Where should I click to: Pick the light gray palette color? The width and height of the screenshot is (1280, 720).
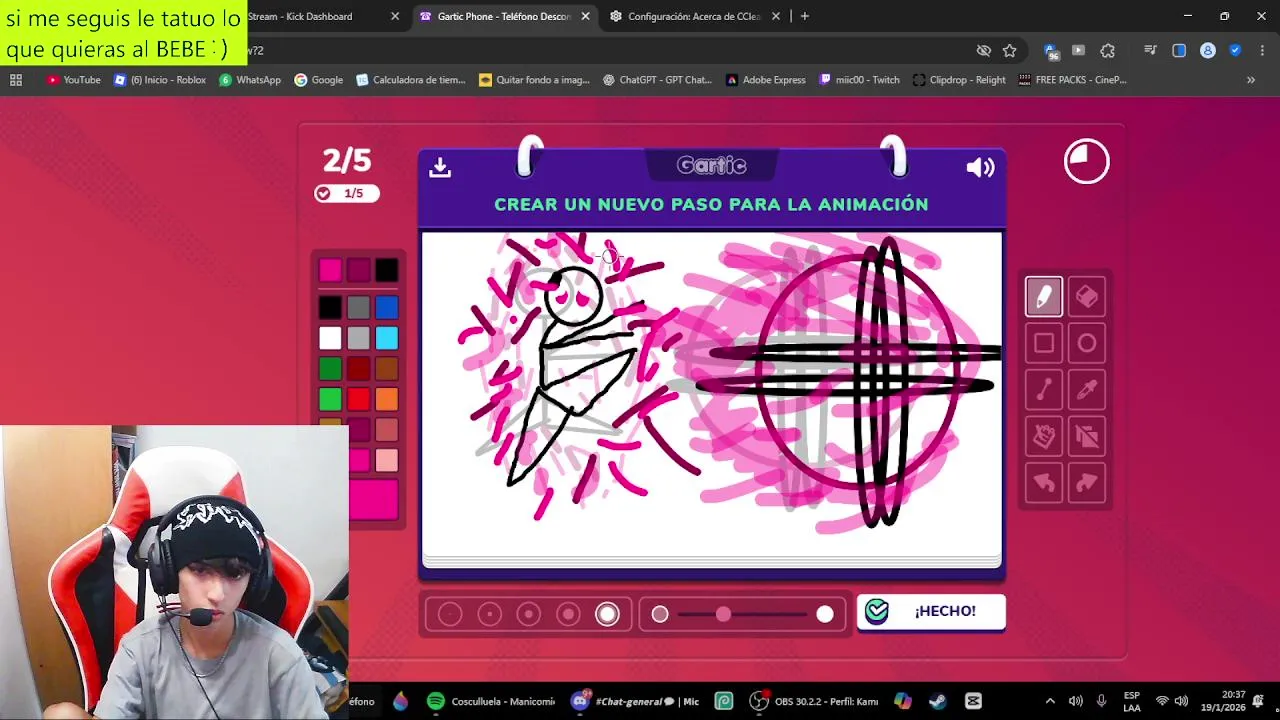coord(359,338)
